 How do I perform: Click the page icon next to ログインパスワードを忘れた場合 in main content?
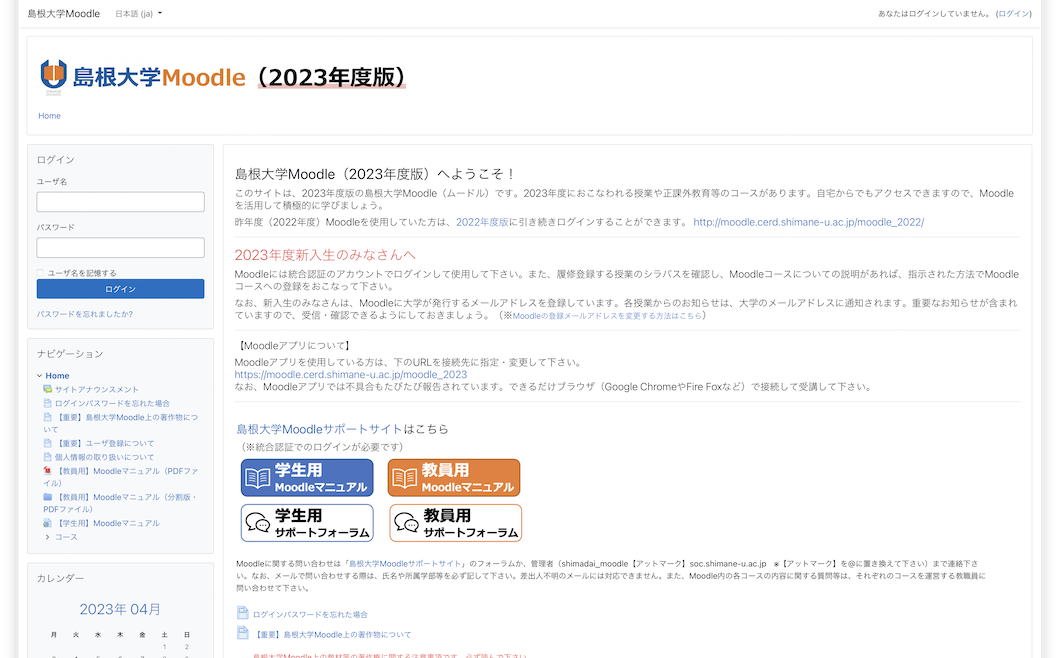[x=242, y=613]
